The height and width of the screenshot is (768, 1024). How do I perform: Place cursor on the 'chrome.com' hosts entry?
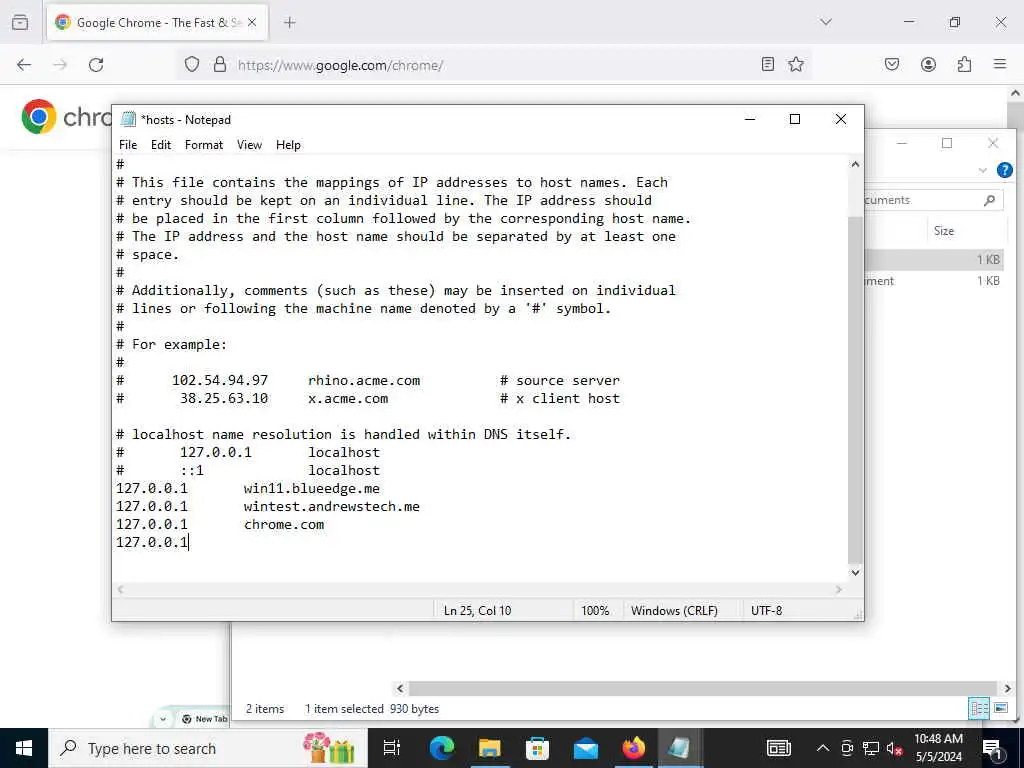coord(284,524)
